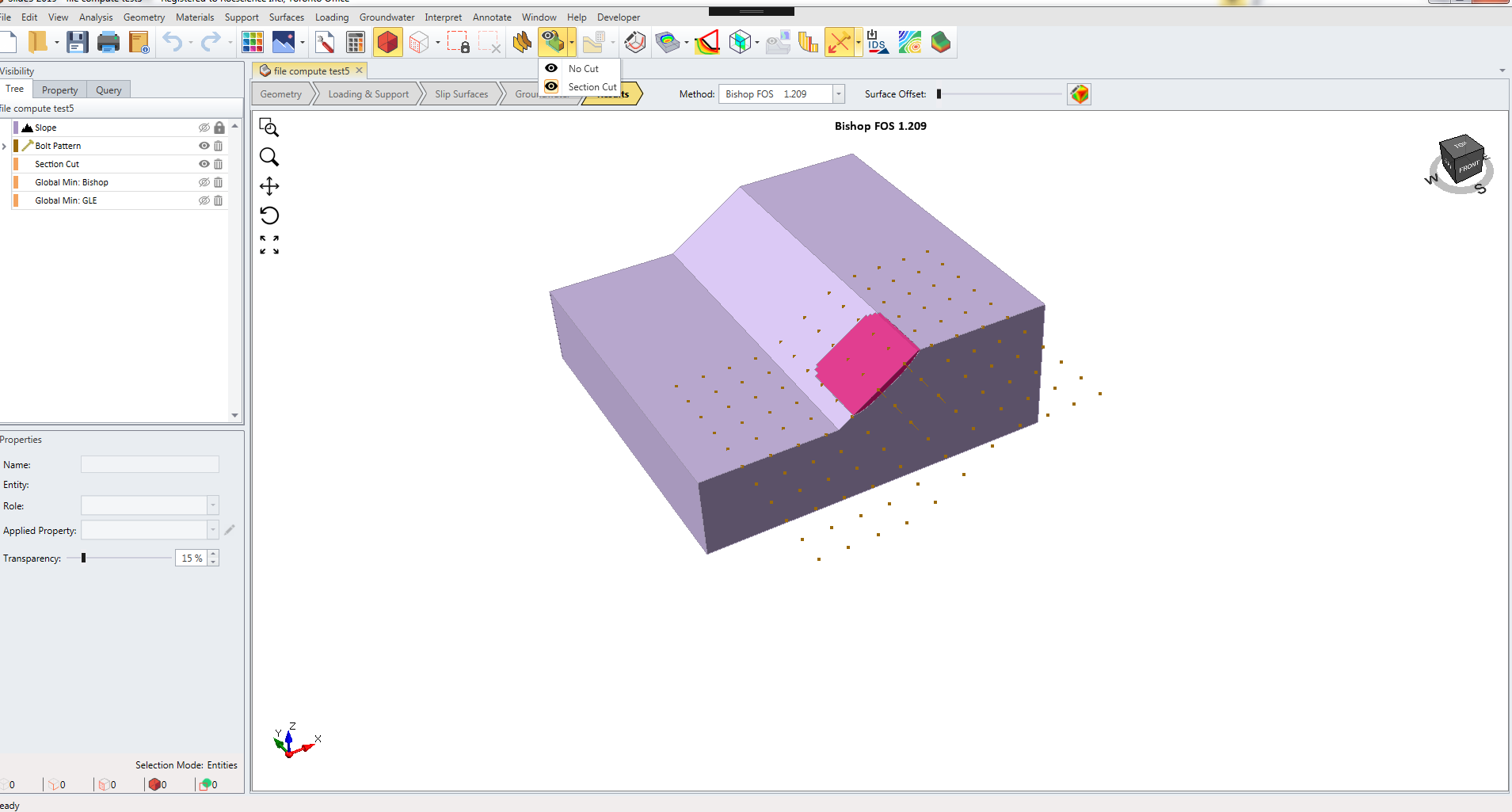The height and width of the screenshot is (812, 1512).
Task: Open the section cut icon dropdown arrow
Action: (571, 43)
